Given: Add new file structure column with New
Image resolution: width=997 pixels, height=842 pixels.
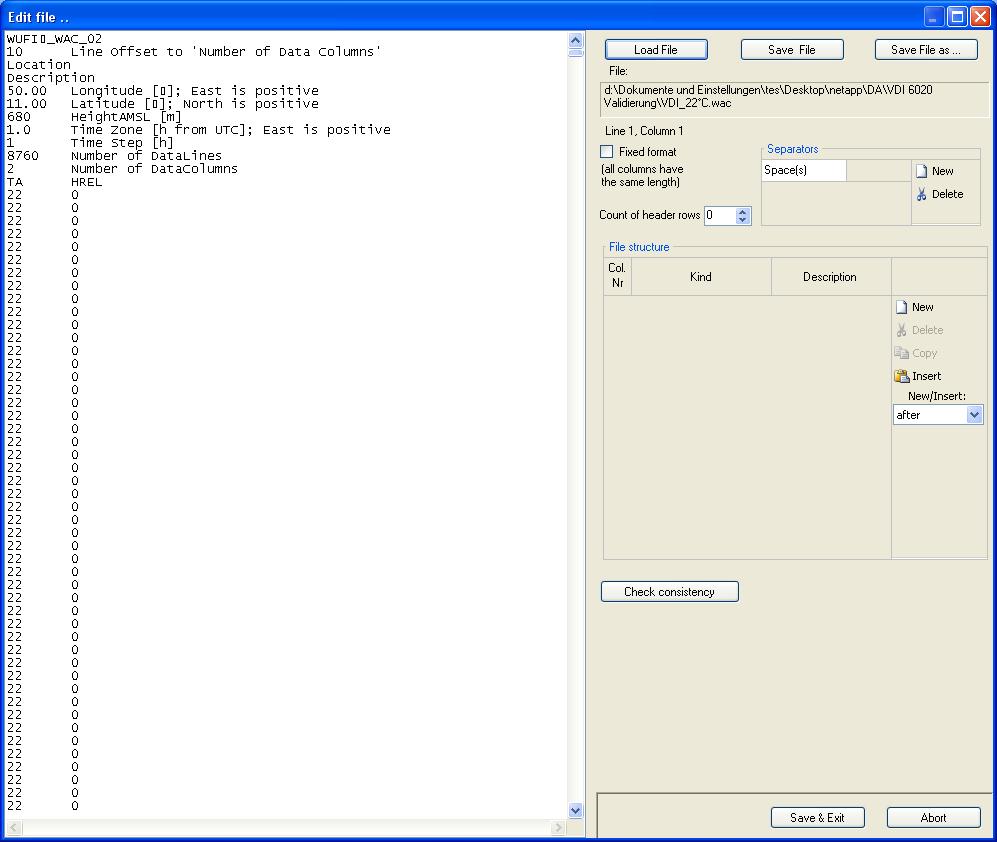Looking at the screenshot, I should 914,307.
